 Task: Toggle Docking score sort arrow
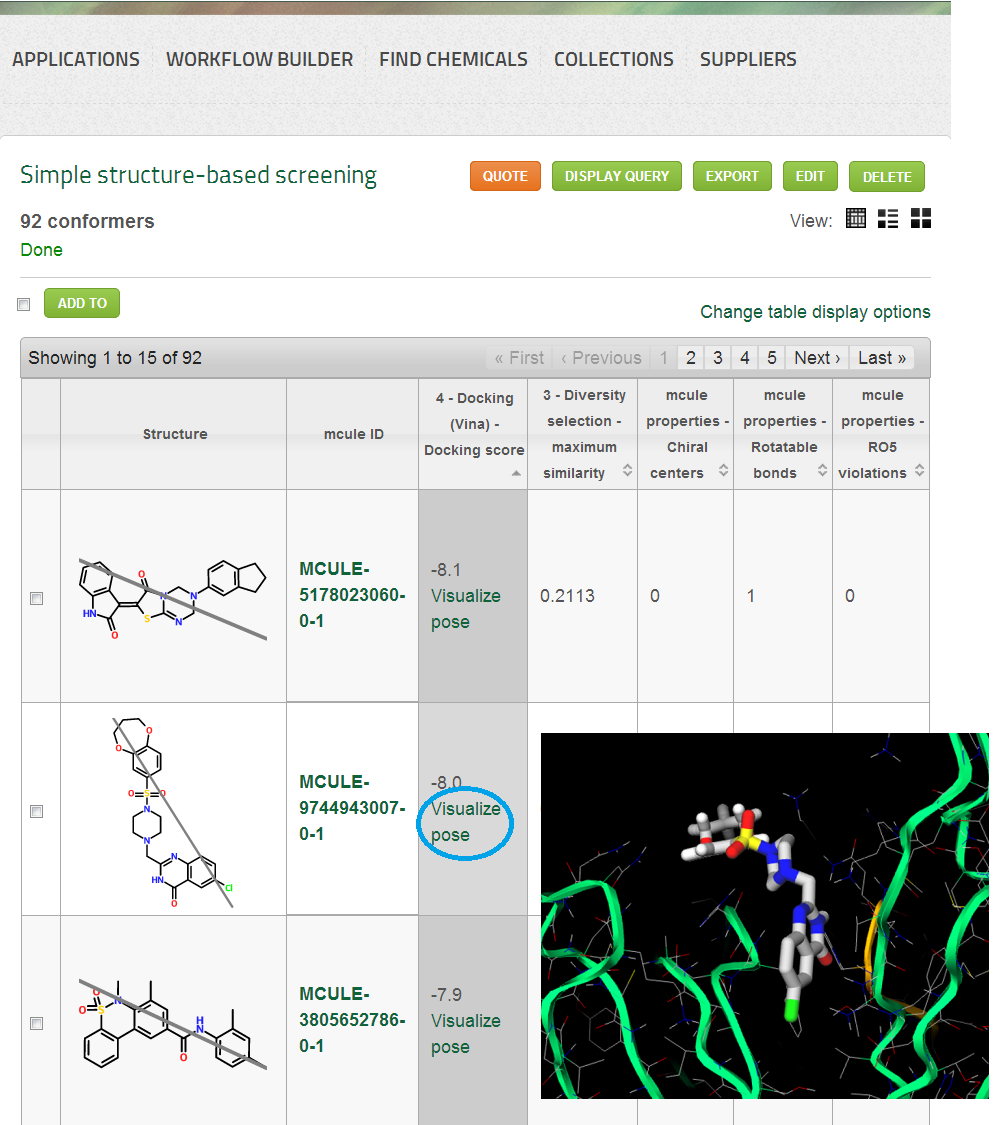(x=516, y=474)
